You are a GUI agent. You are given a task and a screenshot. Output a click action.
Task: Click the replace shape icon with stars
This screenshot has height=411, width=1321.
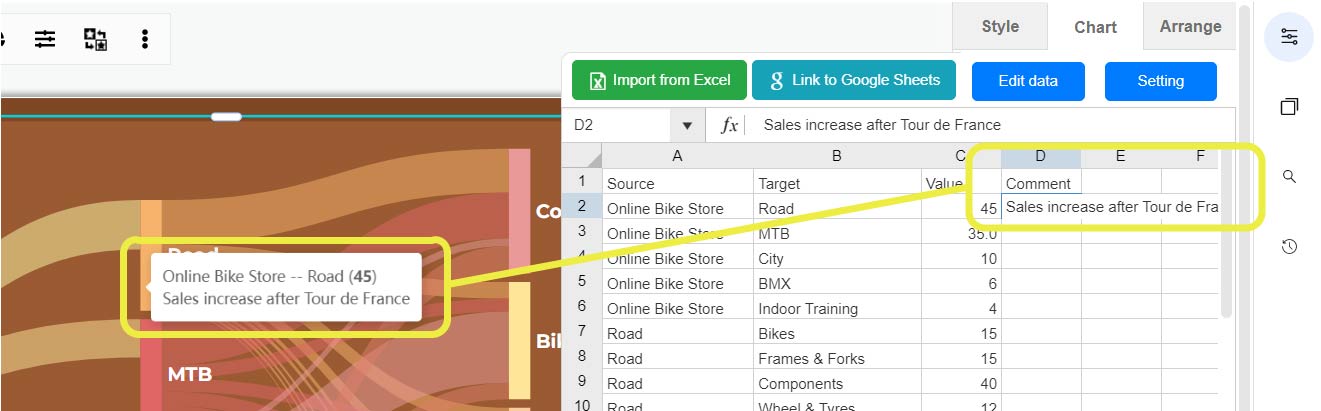point(95,39)
